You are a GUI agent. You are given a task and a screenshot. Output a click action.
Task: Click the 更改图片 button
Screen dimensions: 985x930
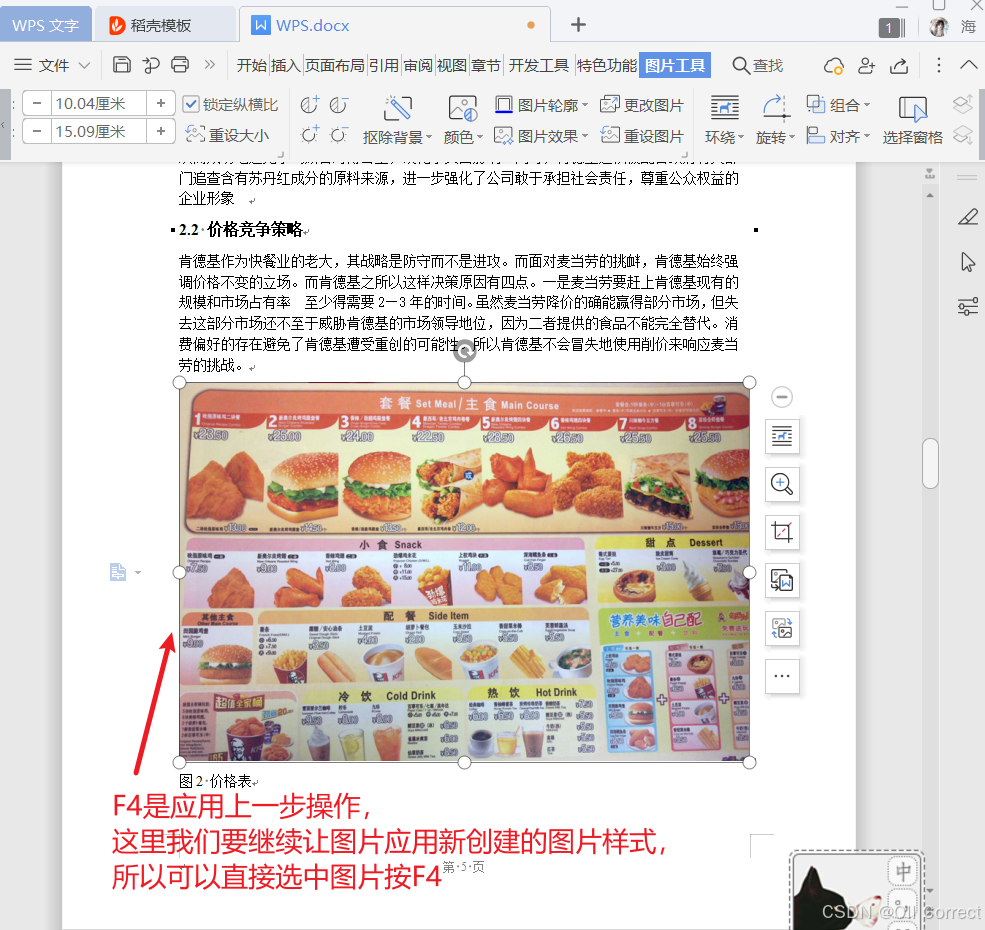tap(642, 105)
